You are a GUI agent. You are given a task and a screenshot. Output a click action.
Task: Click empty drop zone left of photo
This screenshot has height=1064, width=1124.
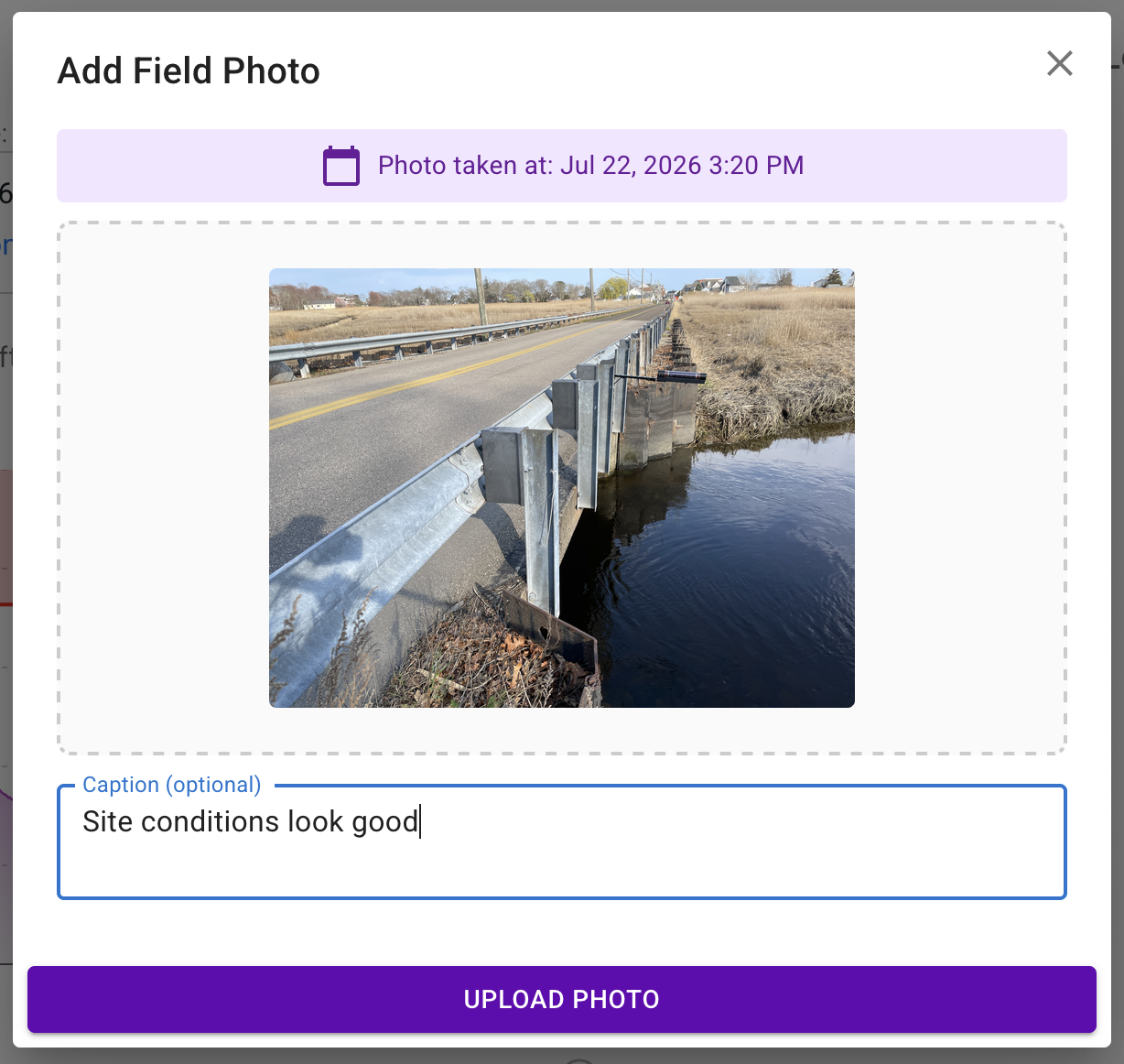163,488
